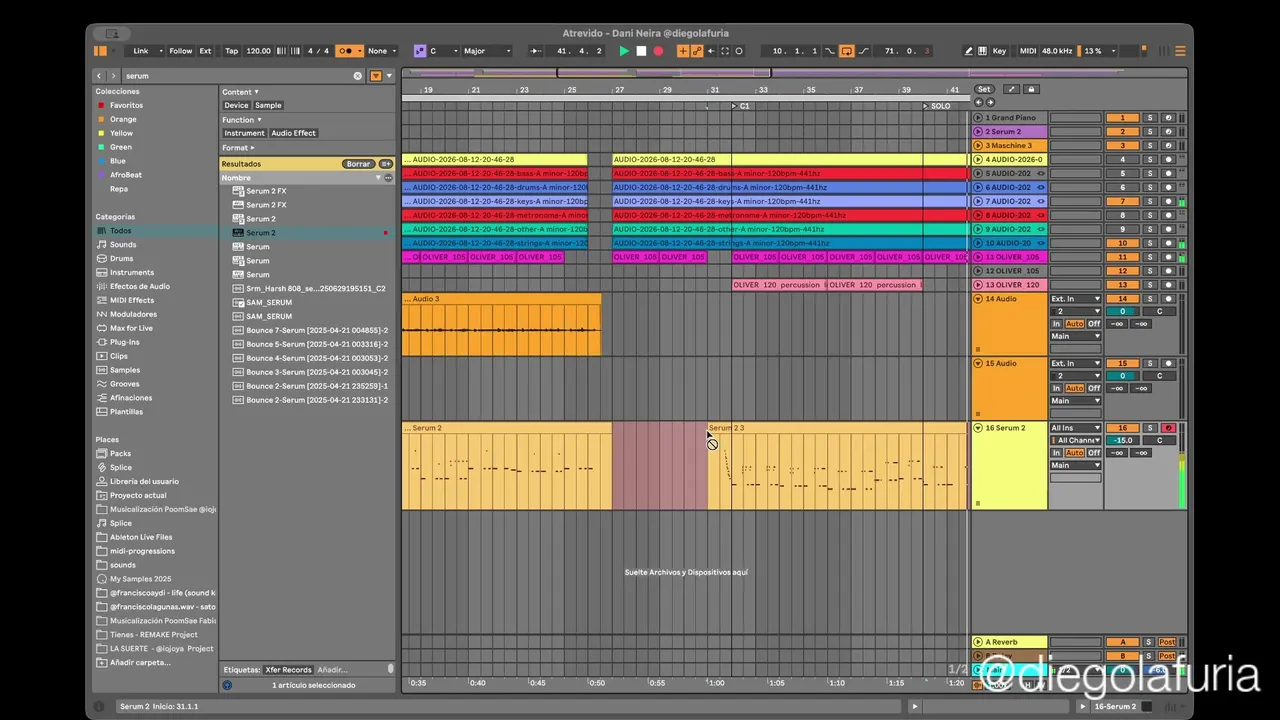1280x720 pixels.
Task: Click the Drums category icon
Action: click(101, 258)
